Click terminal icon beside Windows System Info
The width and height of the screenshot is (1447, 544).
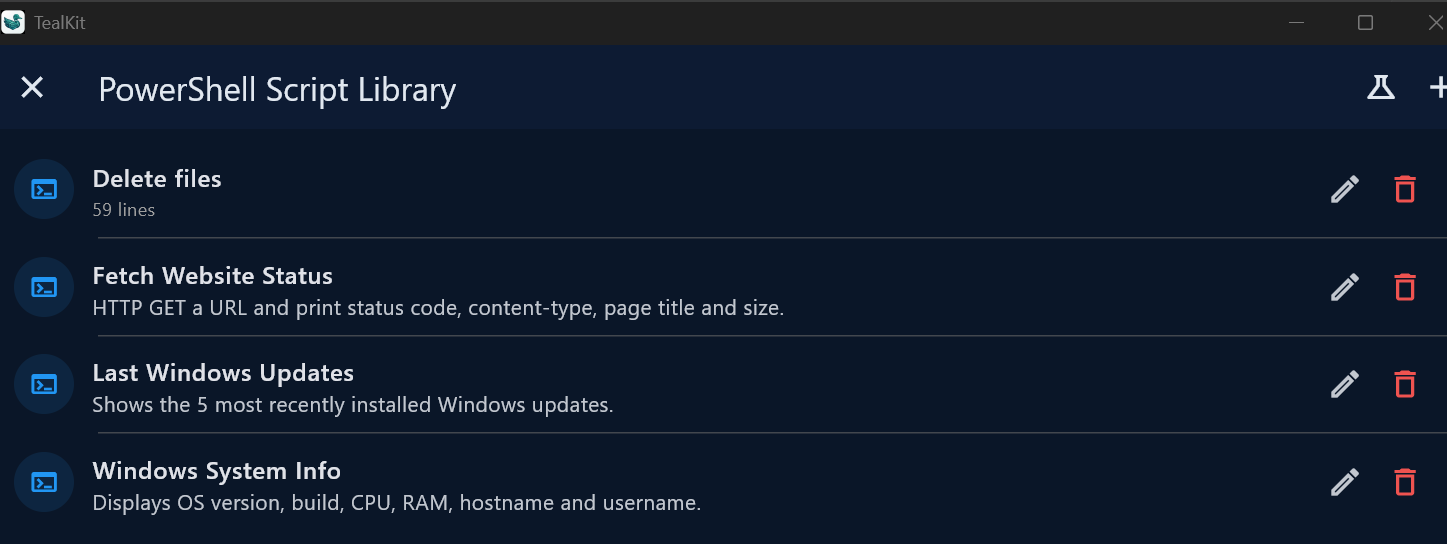[x=44, y=482]
